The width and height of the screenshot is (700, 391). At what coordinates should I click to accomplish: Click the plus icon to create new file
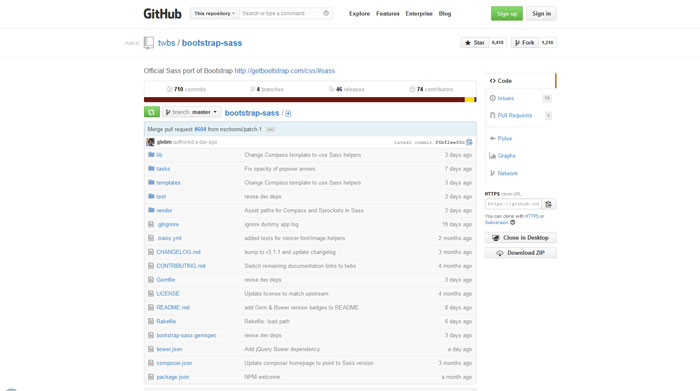[x=288, y=113]
